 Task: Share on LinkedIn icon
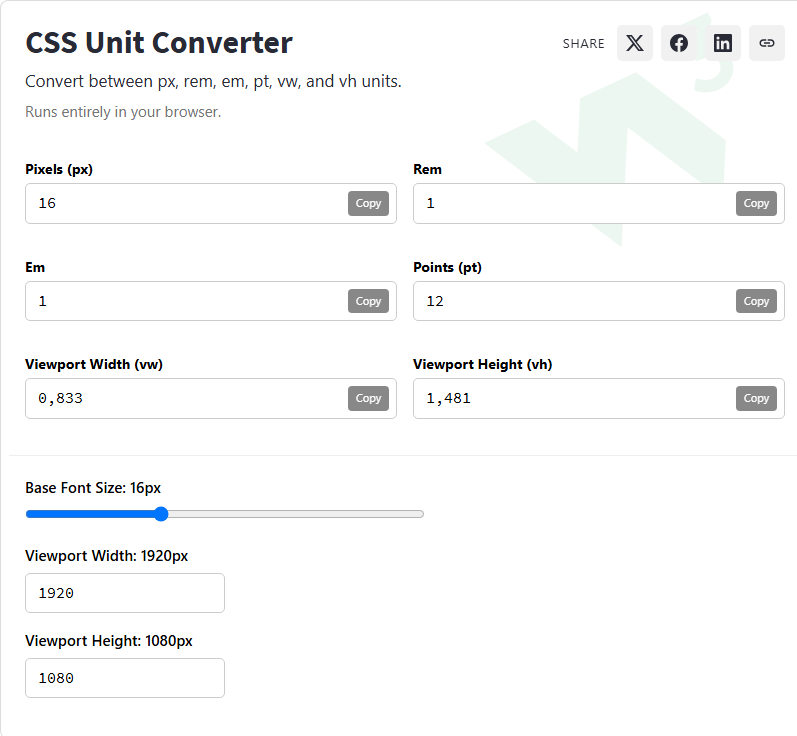click(723, 43)
